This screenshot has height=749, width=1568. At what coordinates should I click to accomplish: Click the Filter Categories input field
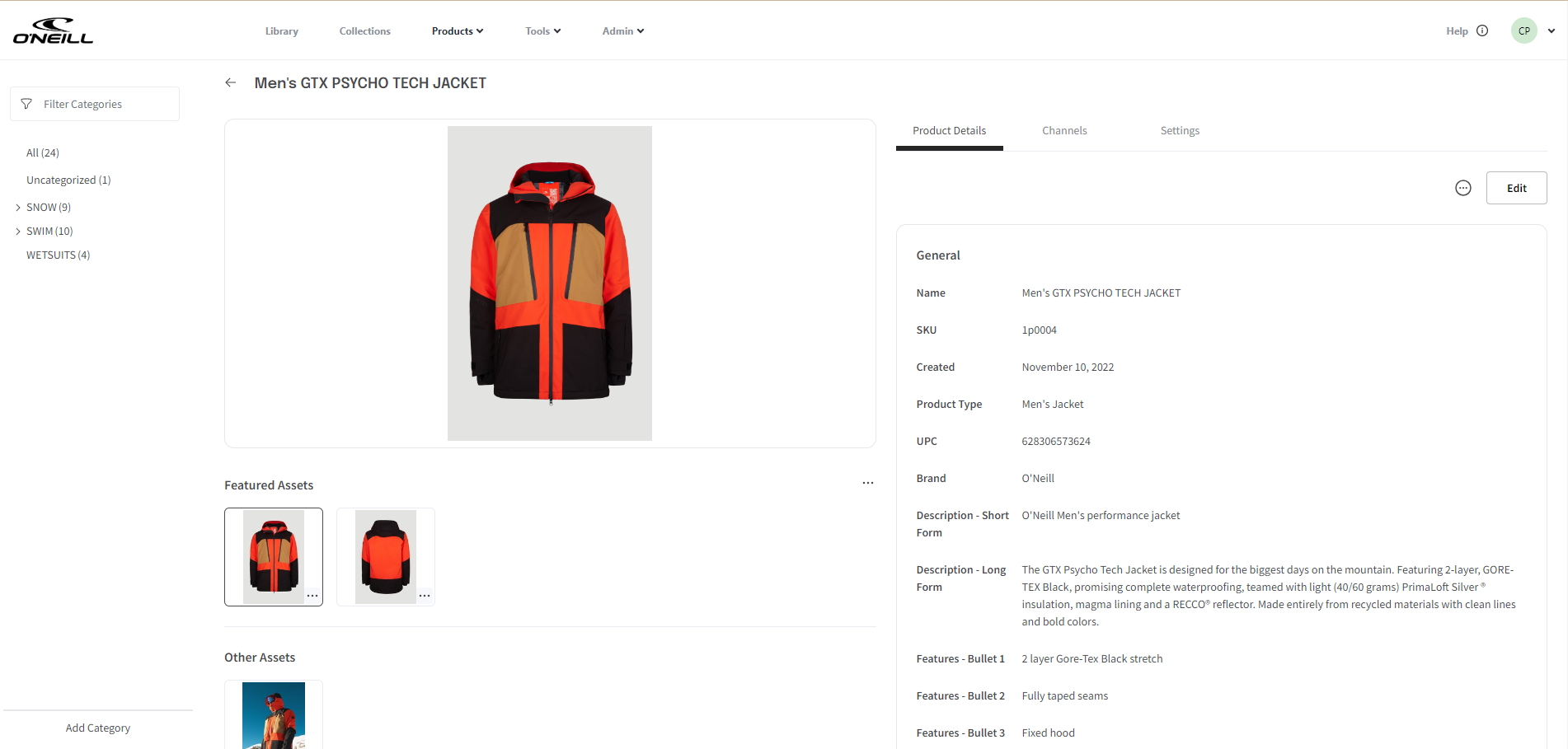point(95,104)
